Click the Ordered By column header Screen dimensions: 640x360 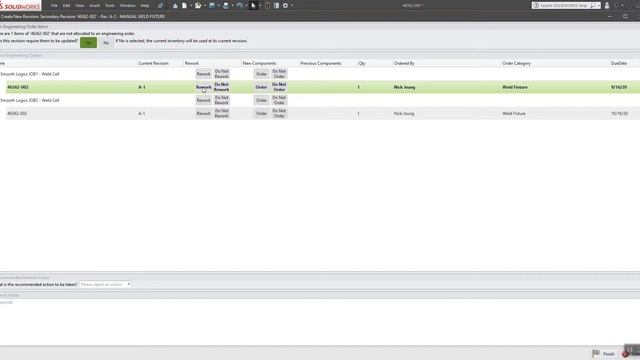click(x=404, y=63)
